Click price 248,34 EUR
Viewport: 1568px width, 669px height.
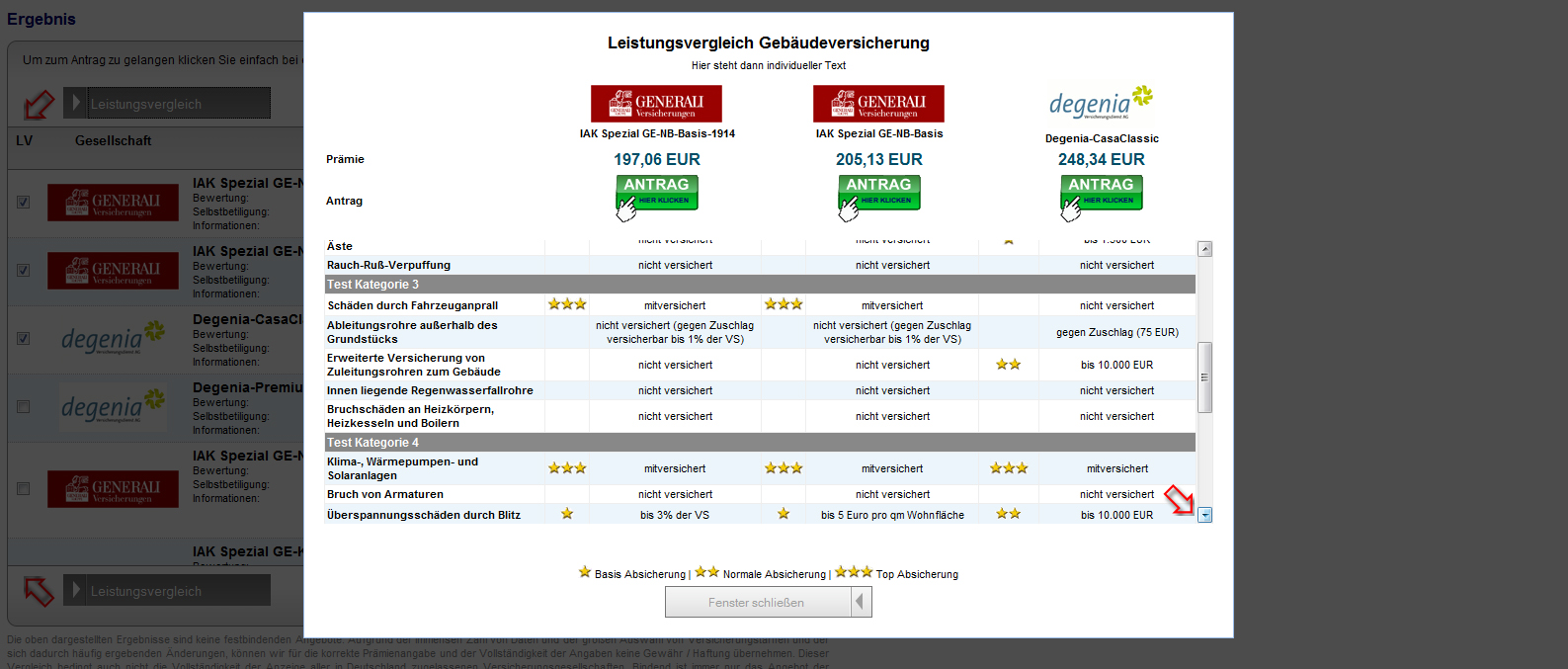click(x=1102, y=159)
